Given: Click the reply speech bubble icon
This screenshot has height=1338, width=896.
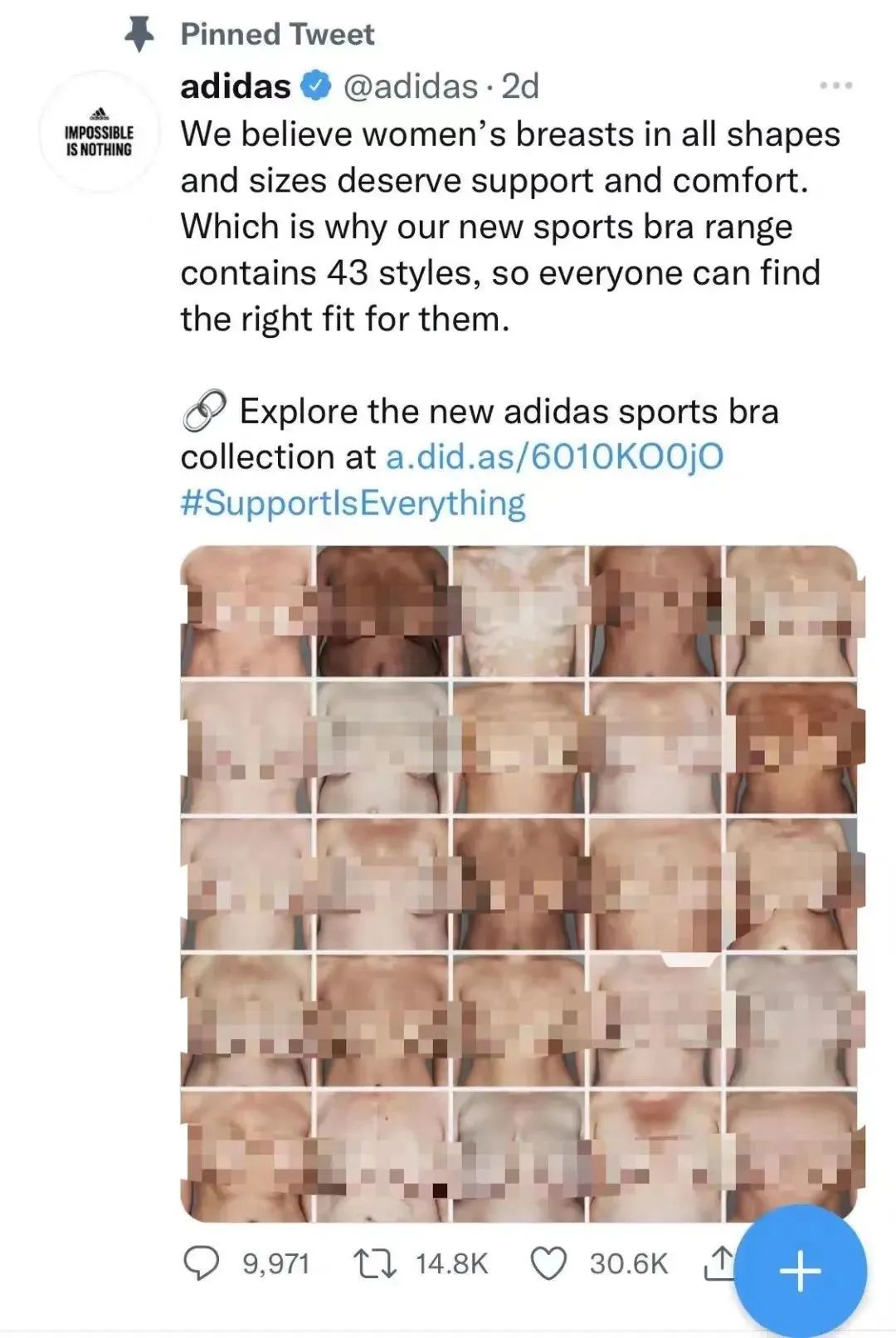Looking at the screenshot, I should [201, 1263].
